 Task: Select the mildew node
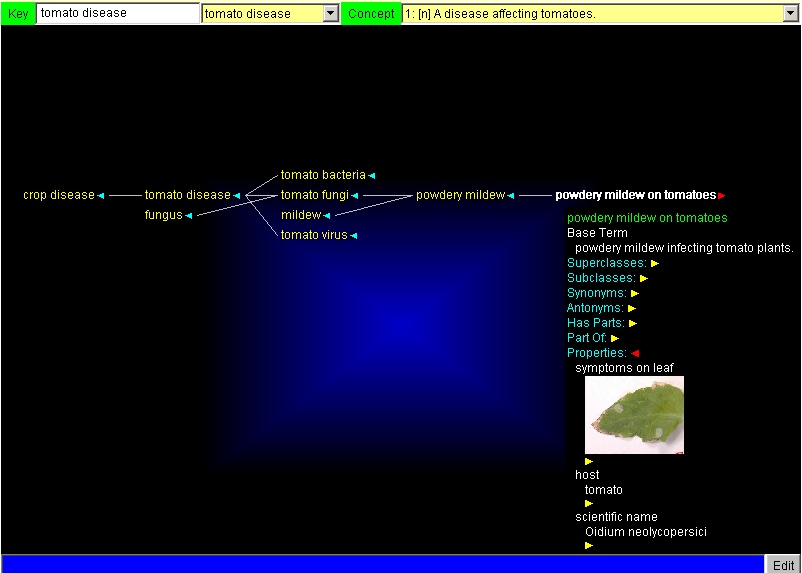301,215
